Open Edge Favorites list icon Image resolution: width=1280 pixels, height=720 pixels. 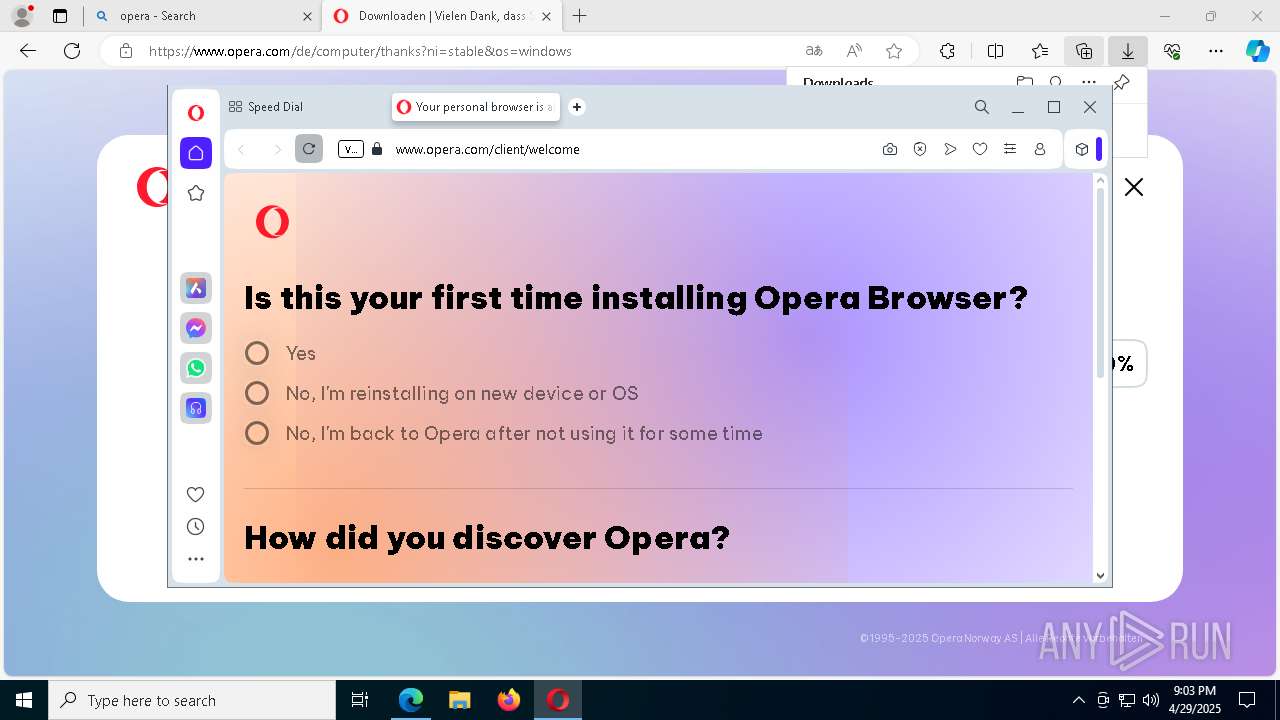(1040, 51)
